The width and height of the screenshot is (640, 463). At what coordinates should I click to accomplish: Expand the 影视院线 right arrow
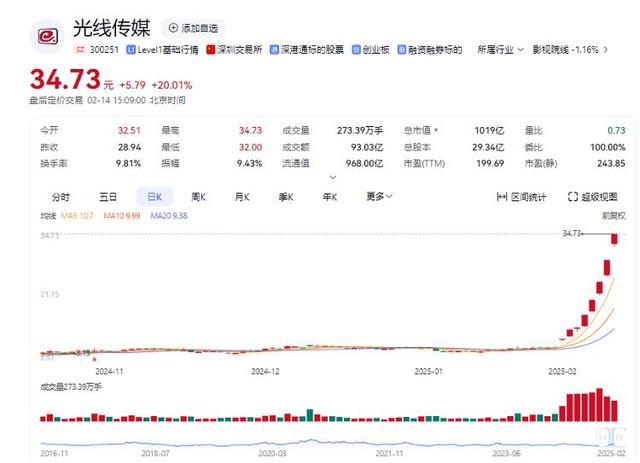(x=606, y=50)
